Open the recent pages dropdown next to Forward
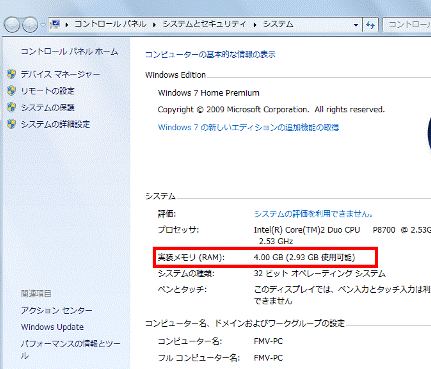The height and width of the screenshot is (369, 431). pos(43,25)
